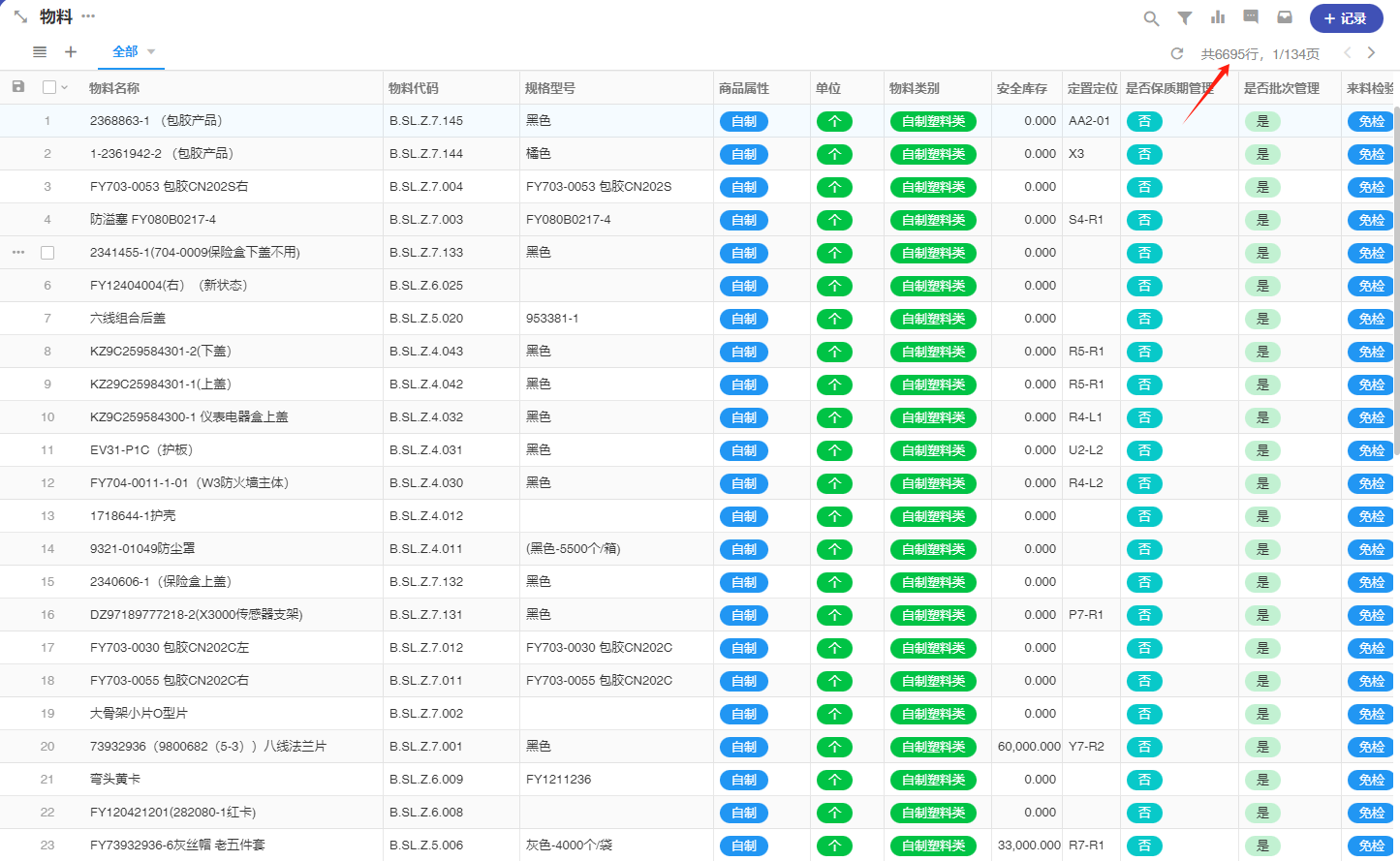
Task: Switch to the 全部 view tab
Action: point(125,52)
